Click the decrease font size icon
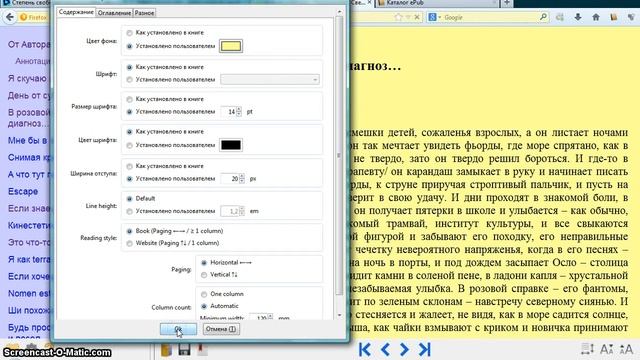Screen dimensions: 640x360 tap(607, 349)
